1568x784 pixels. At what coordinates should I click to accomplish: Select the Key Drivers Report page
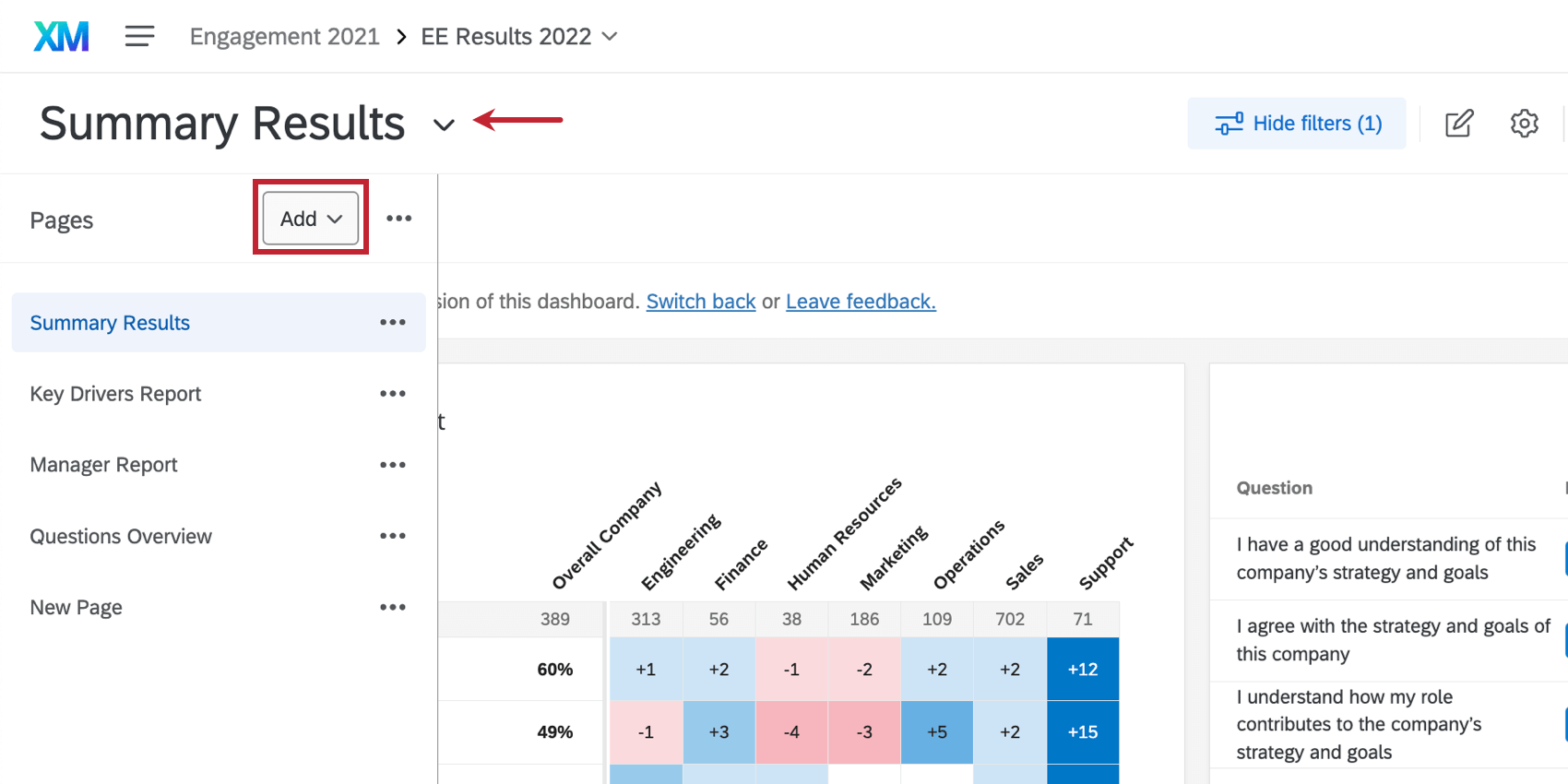114,393
